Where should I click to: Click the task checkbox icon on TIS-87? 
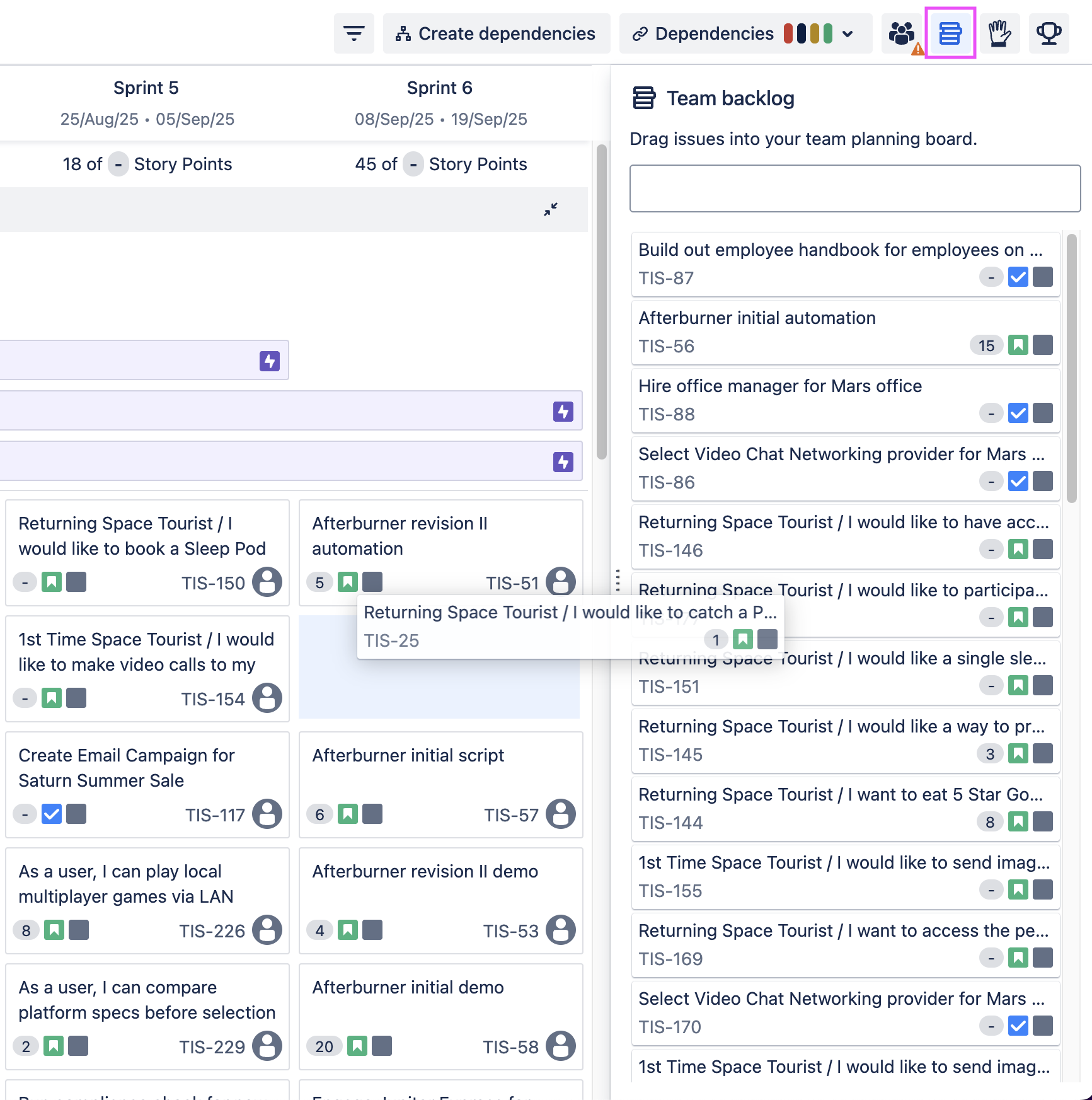(x=1018, y=277)
